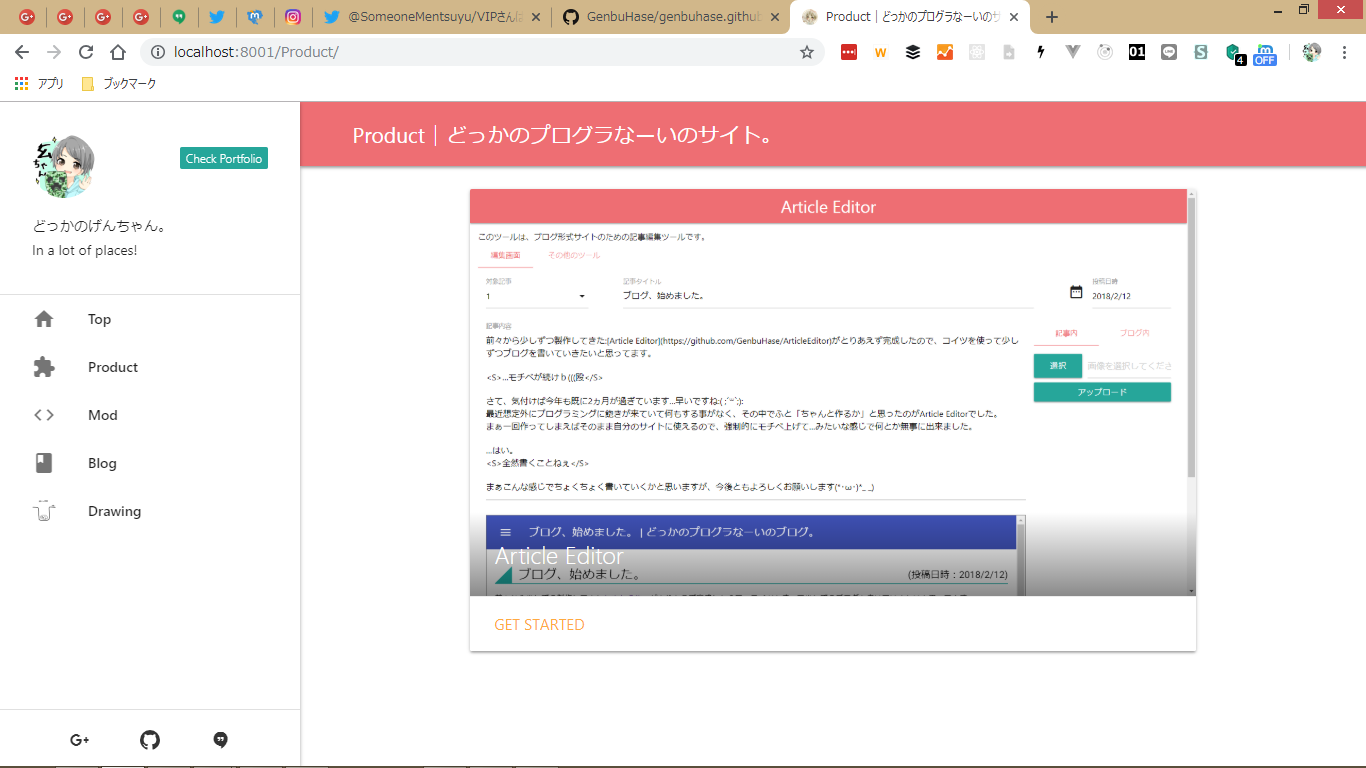Click the drawing icon beside Drawing

pos(44,511)
